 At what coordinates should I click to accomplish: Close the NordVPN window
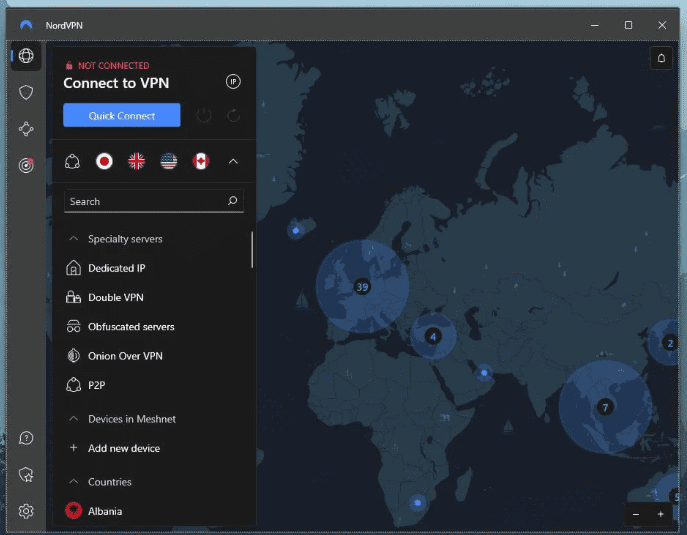pos(662,25)
